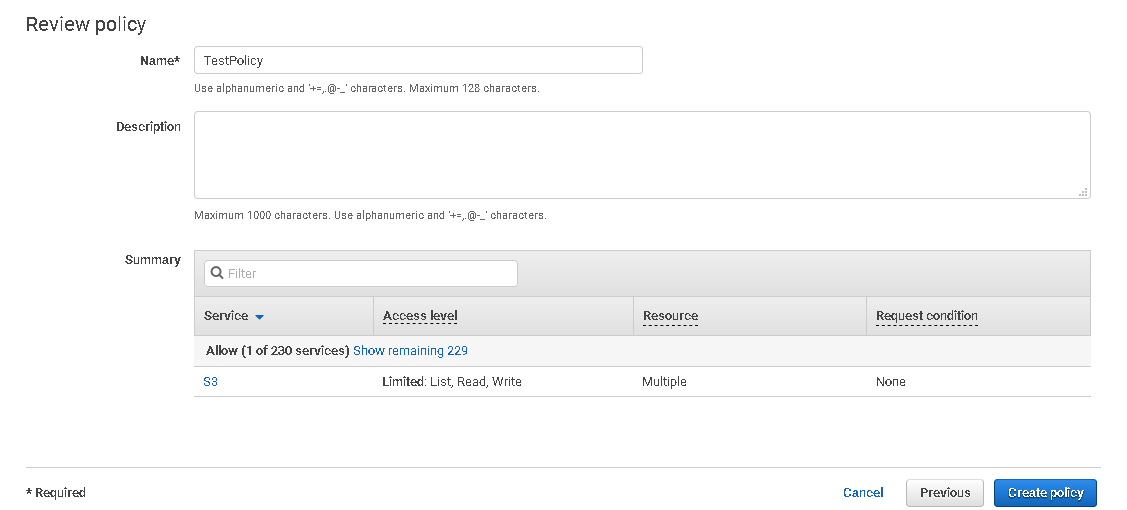
Task: Click the magnifier icon in Filter box
Action: tap(216, 273)
